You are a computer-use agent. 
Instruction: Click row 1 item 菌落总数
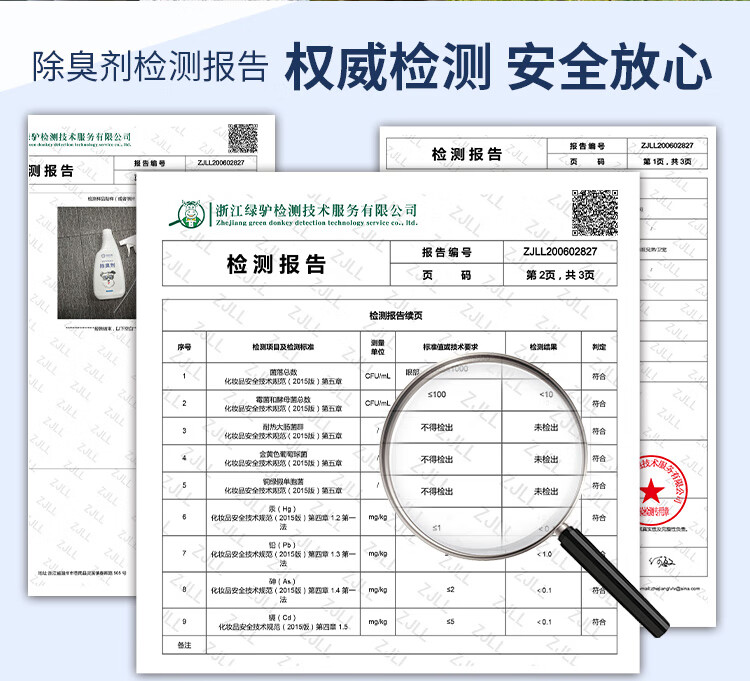coord(283,372)
